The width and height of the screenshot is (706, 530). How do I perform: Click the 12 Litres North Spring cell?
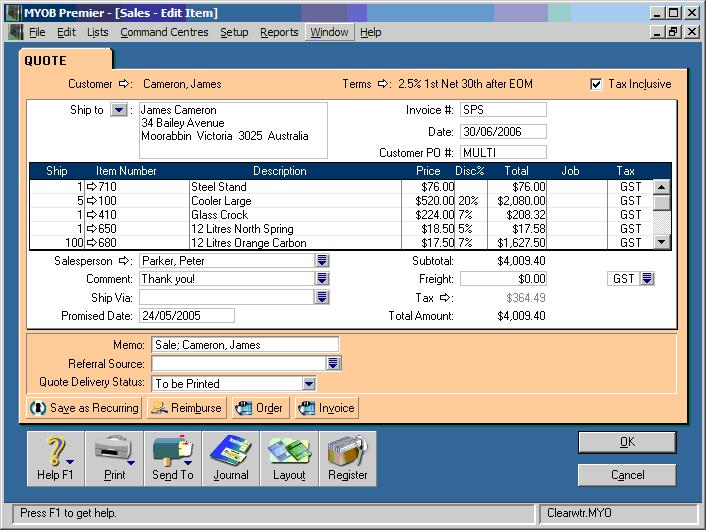pos(295,228)
